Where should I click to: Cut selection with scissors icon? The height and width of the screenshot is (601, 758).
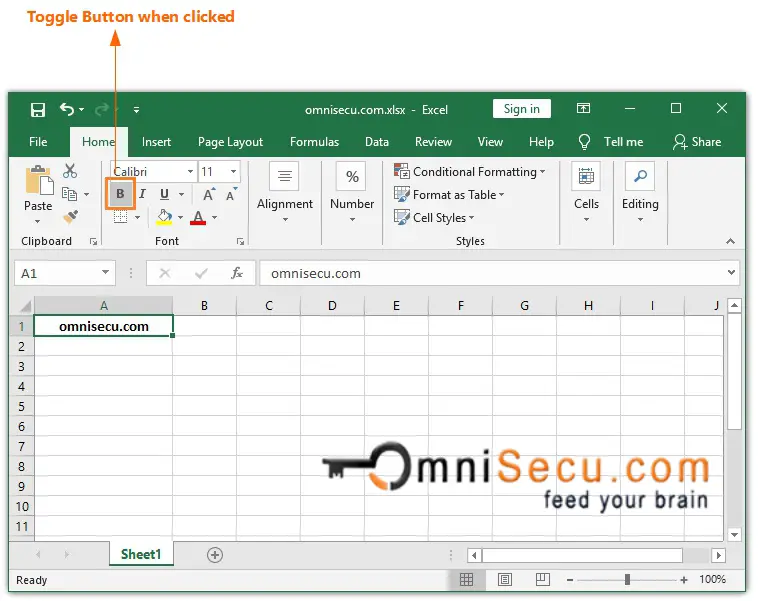(x=70, y=171)
